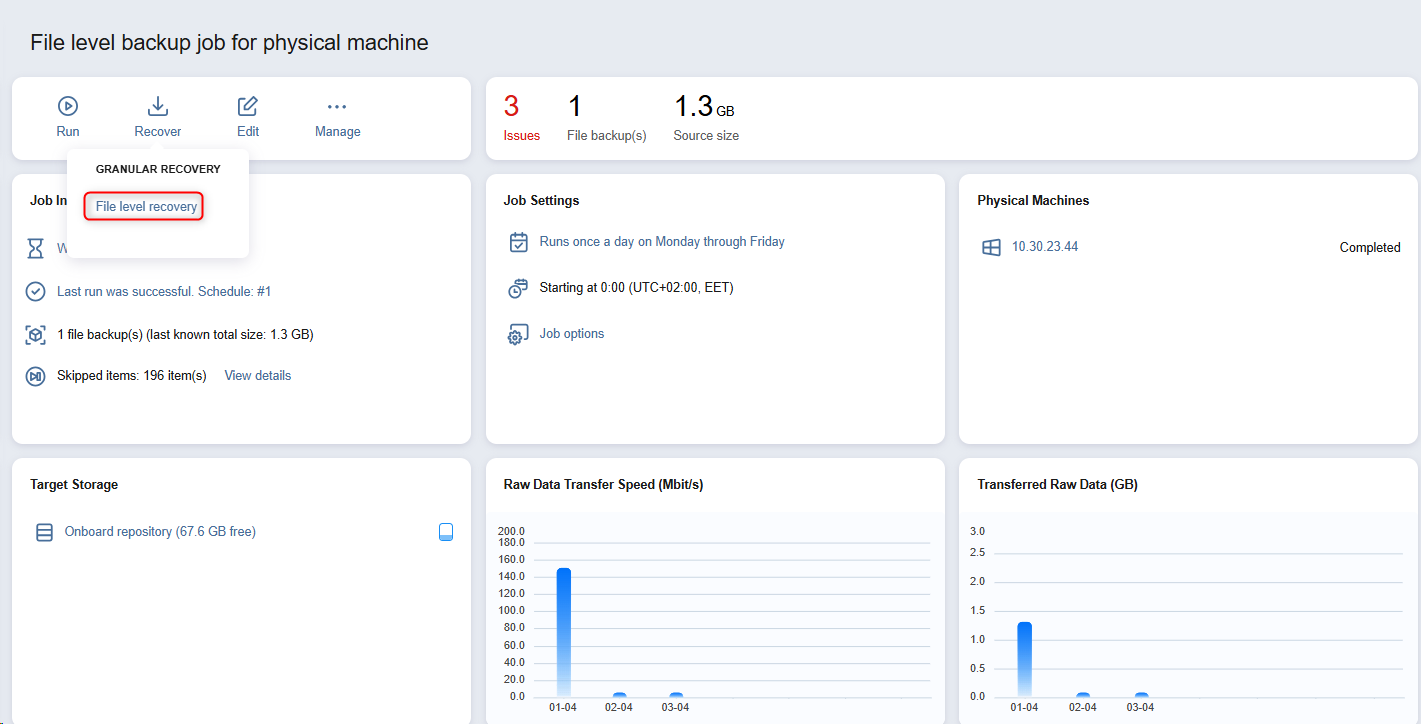Click the skipped items icon
The width and height of the screenshot is (1421, 724).
click(36, 376)
